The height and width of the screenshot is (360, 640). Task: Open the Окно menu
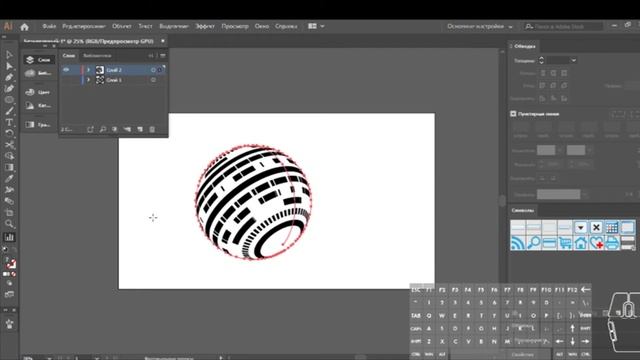(262, 26)
